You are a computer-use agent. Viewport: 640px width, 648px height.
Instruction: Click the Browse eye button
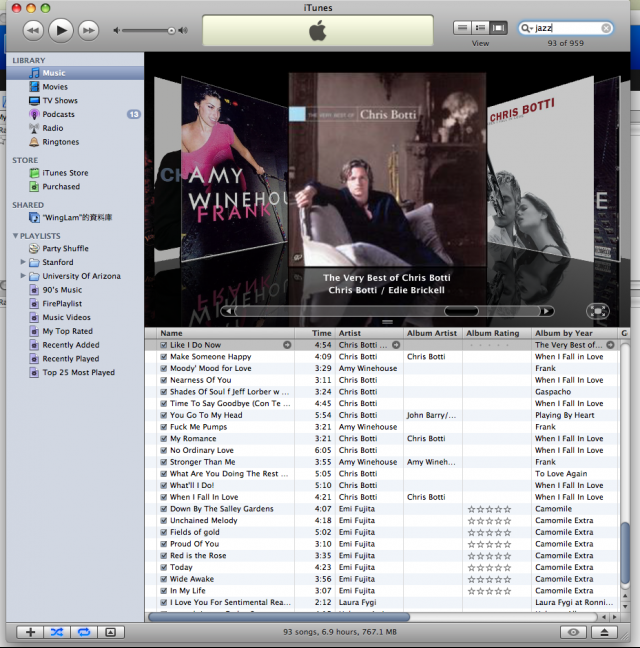click(x=573, y=632)
